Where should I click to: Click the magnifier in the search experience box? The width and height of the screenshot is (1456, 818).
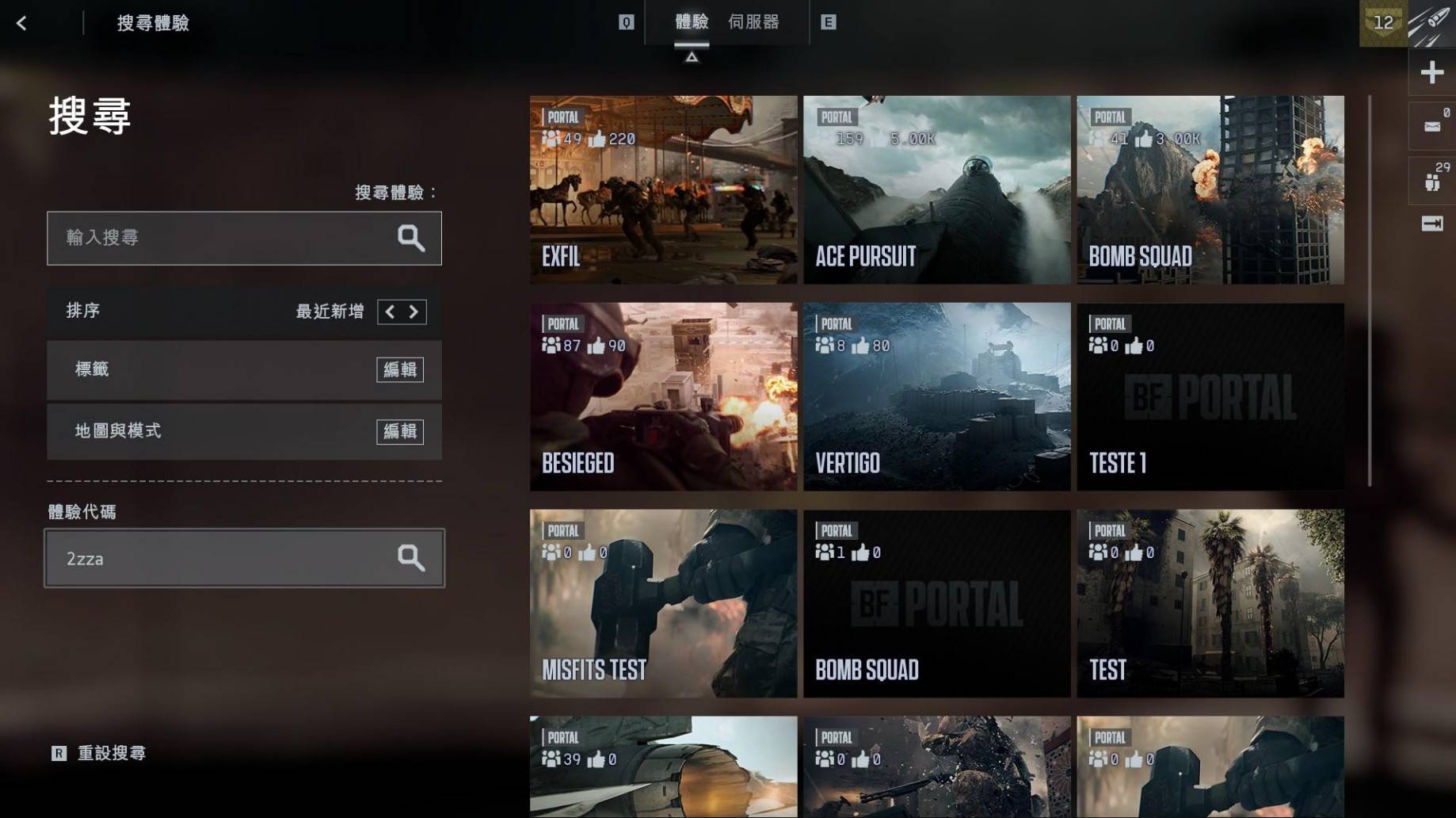pyautogui.click(x=410, y=238)
